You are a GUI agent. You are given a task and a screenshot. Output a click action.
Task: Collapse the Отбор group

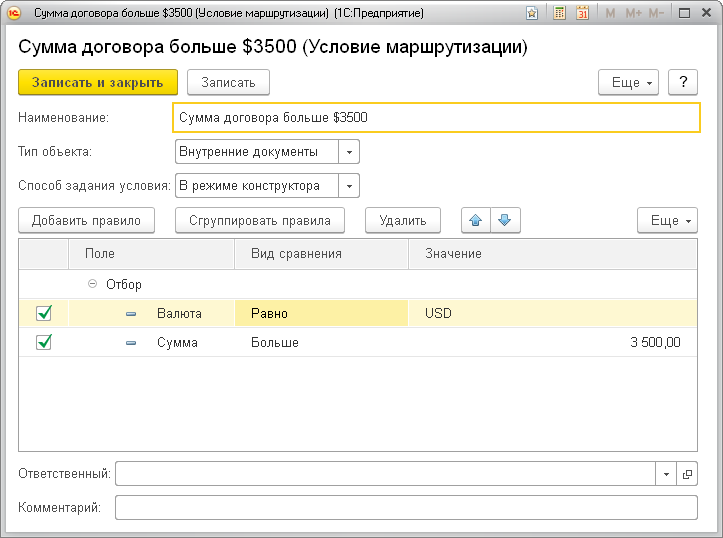tap(92, 284)
